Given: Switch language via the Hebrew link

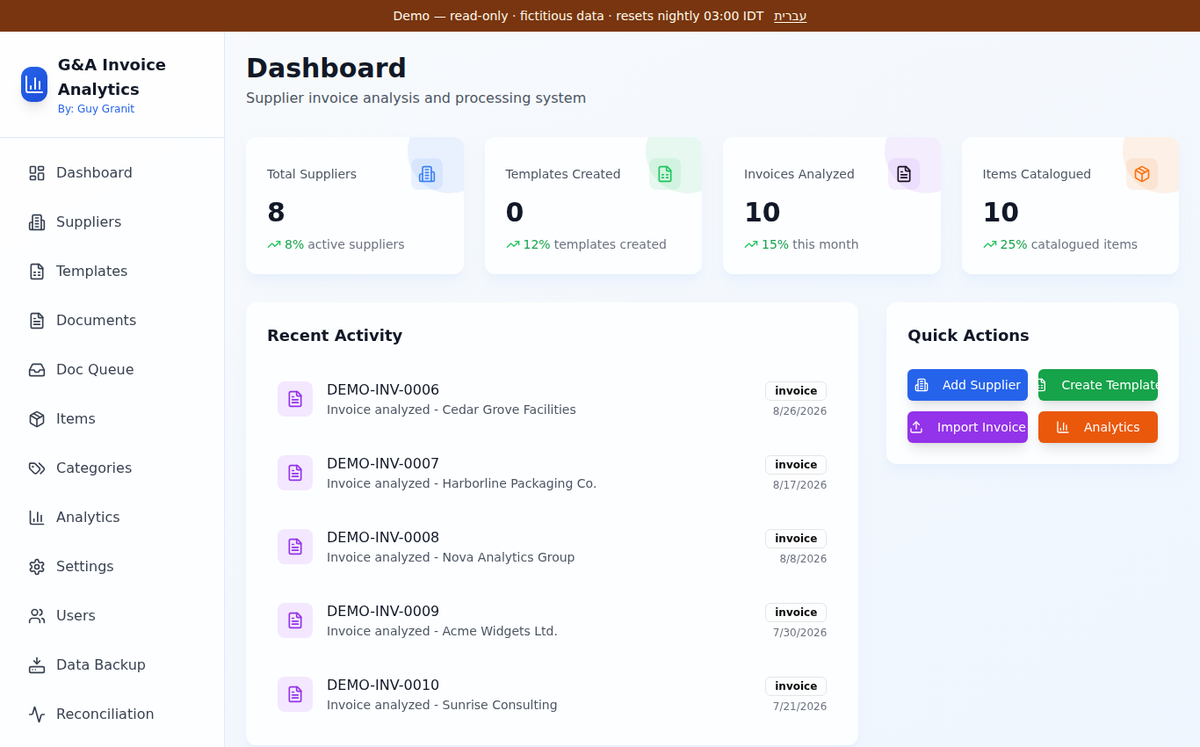Looking at the screenshot, I should [x=790, y=16].
